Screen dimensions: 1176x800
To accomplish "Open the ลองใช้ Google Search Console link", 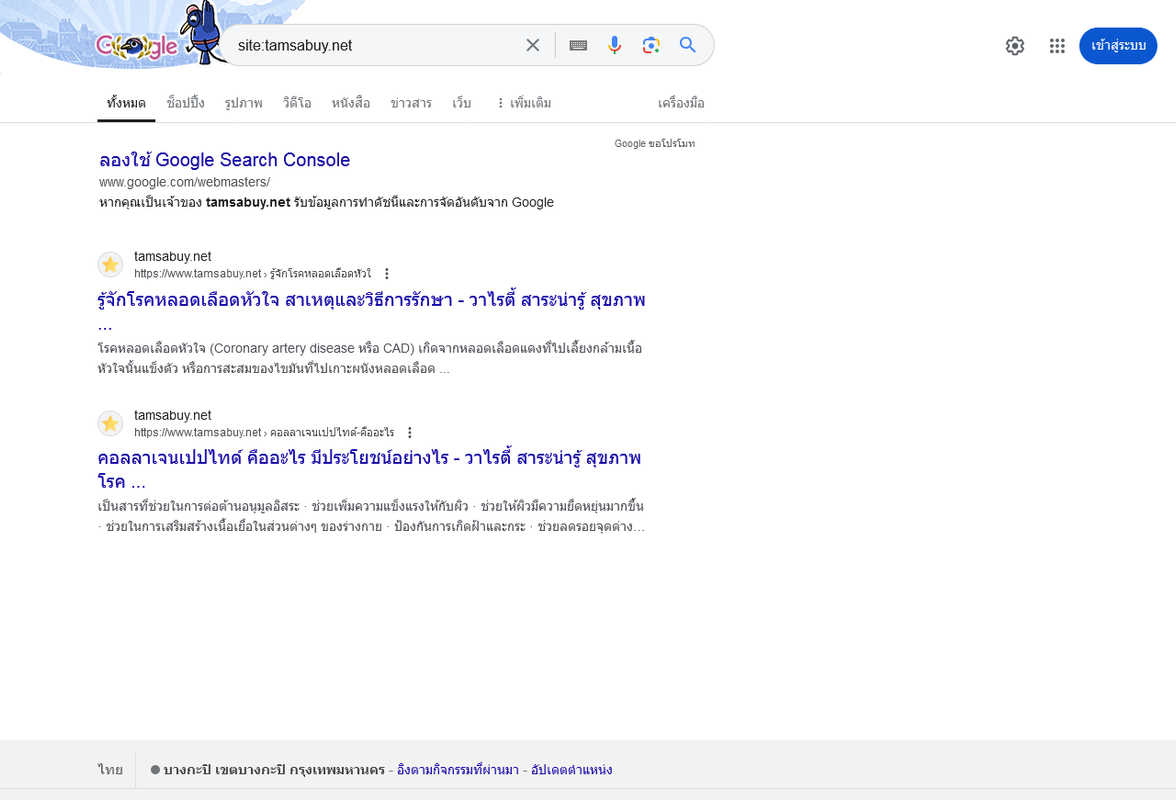I will [x=224, y=160].
